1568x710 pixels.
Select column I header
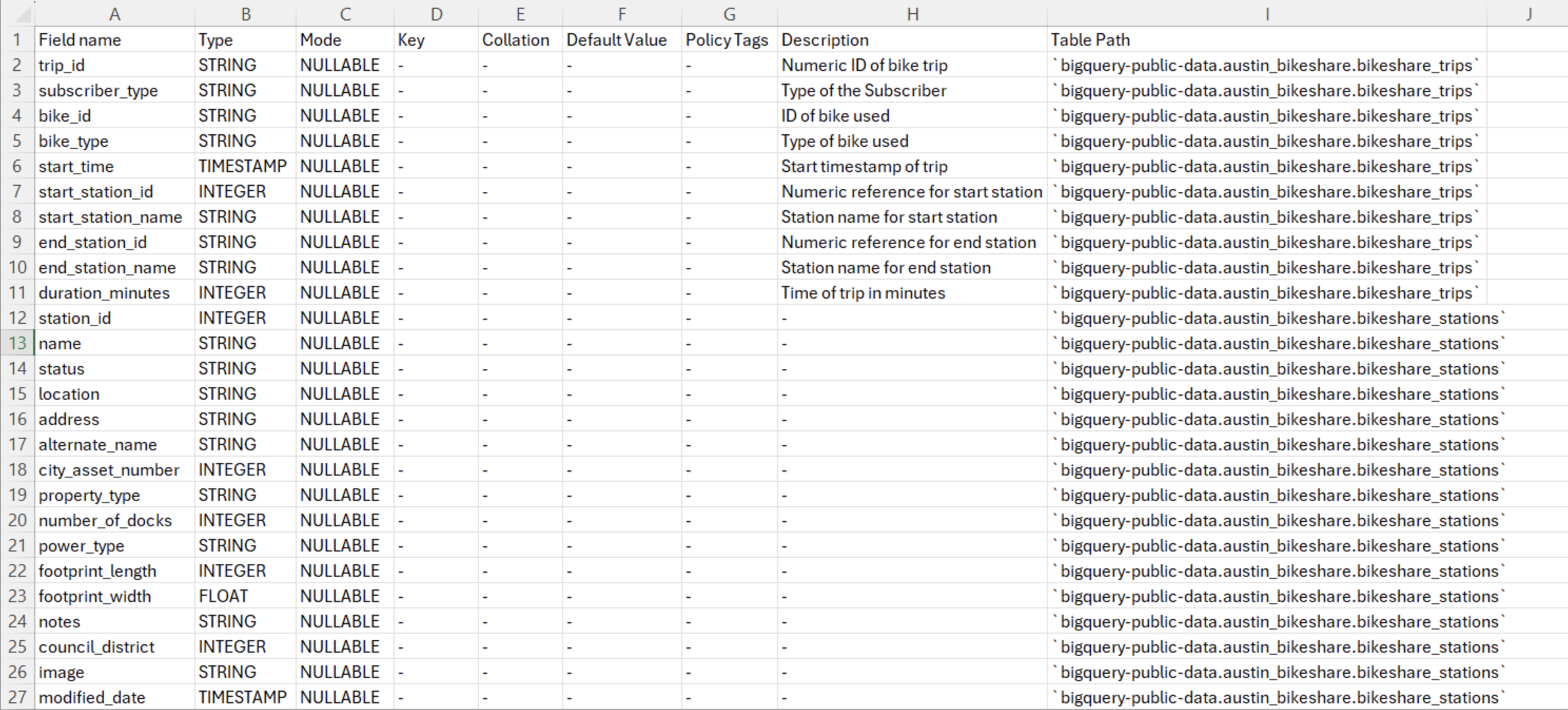point(1266,14)
